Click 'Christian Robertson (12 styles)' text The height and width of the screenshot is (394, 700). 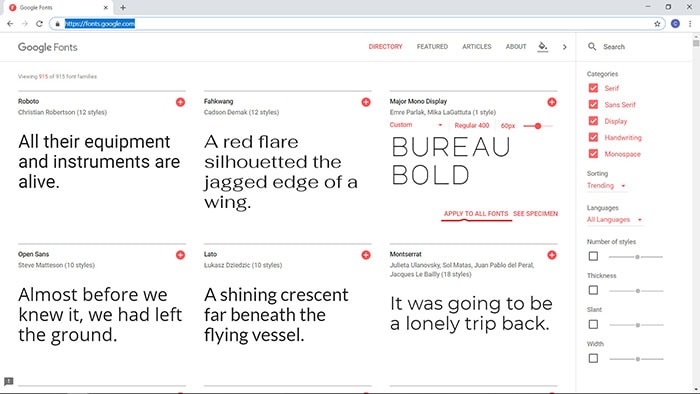[x=62, y=112]
